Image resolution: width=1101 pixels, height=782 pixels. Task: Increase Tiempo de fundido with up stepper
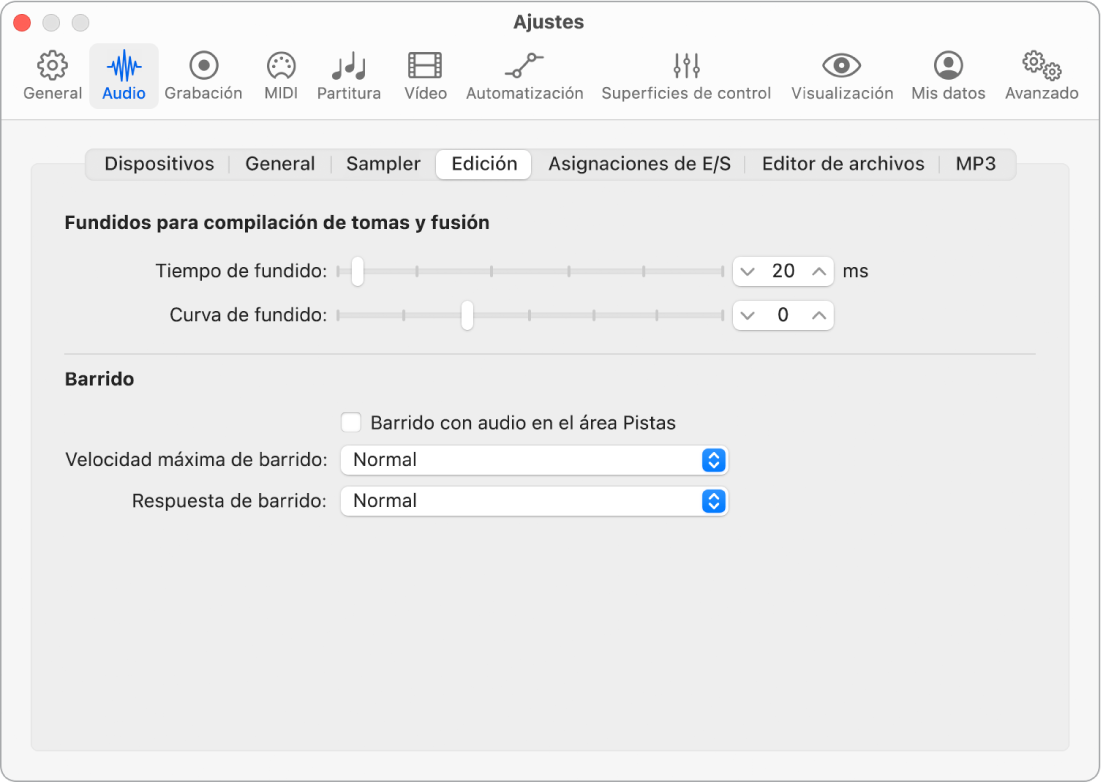[817, 271]
